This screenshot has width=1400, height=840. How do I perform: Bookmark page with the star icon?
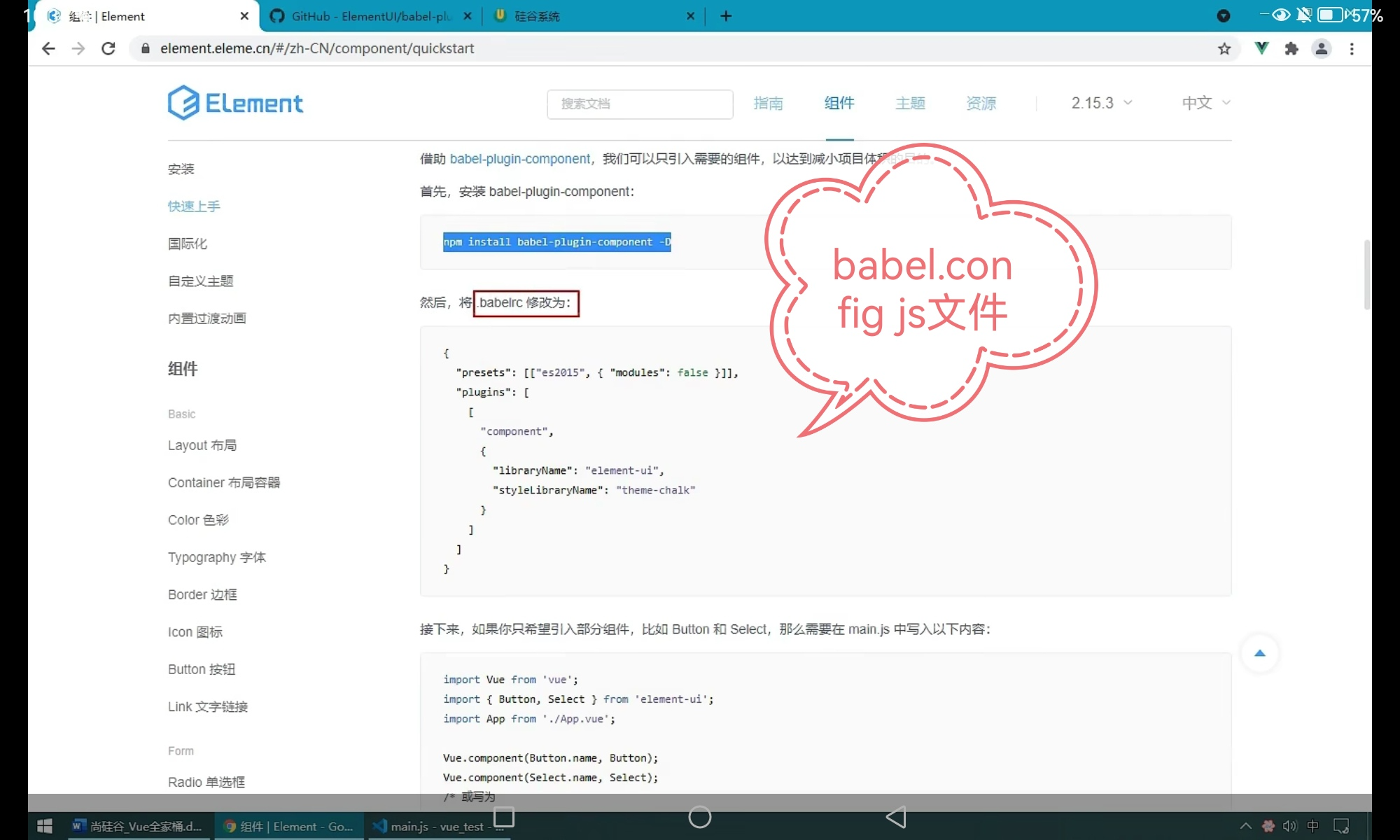pyautogui.click(x=1224, y=48)
